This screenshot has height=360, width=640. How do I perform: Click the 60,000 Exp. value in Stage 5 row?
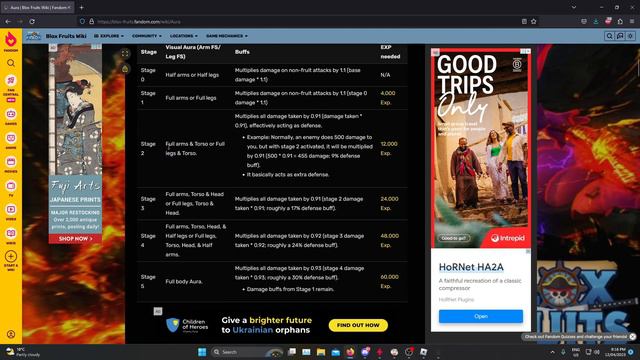point(389,281)
